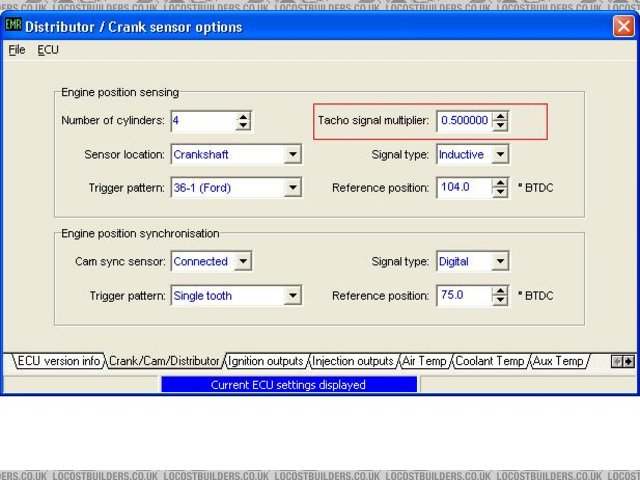Switch to the Ignition outputs tab

click(x=265, y=361)
